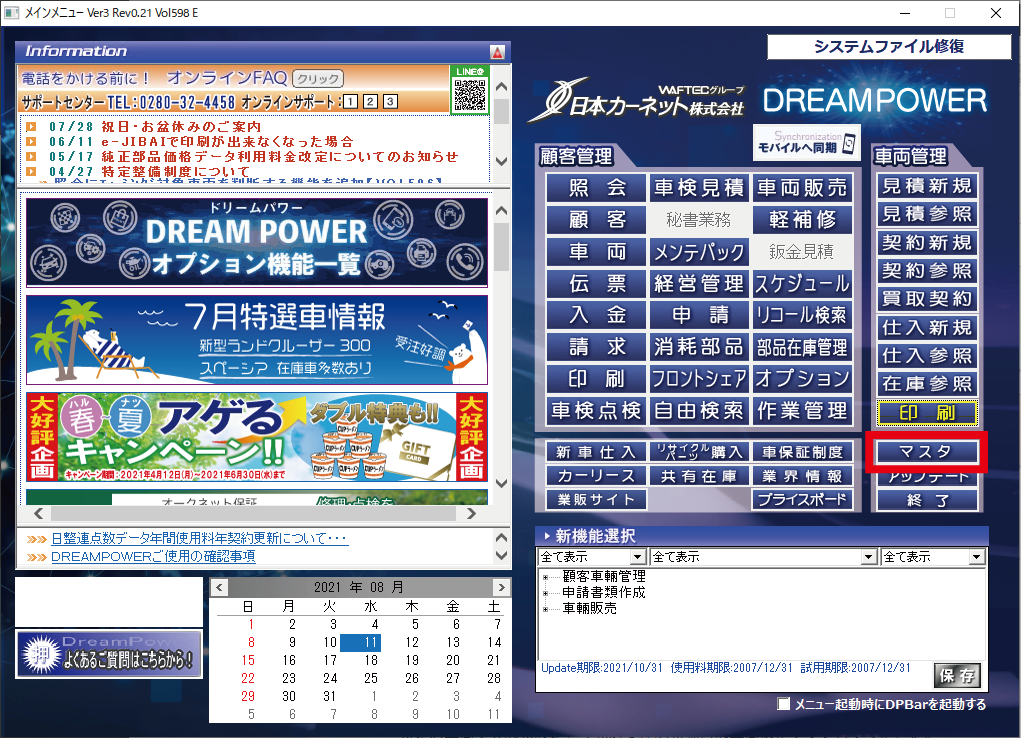Open the 入金 menu button
Image resolution: width=1021 pixels, height=739 pixels.
[x=596, y=315]
